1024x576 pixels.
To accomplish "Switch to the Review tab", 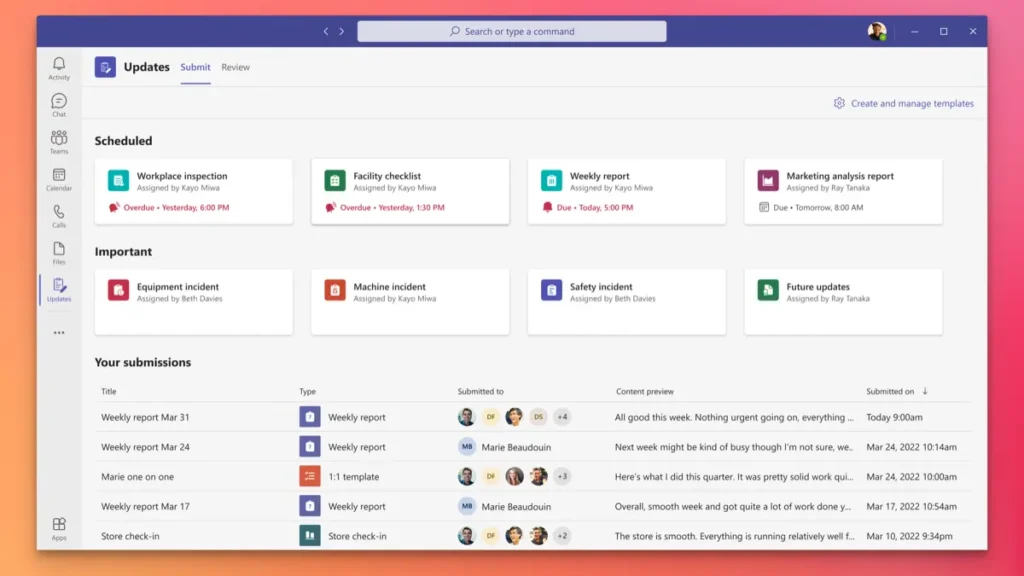I will pos(235,67).
